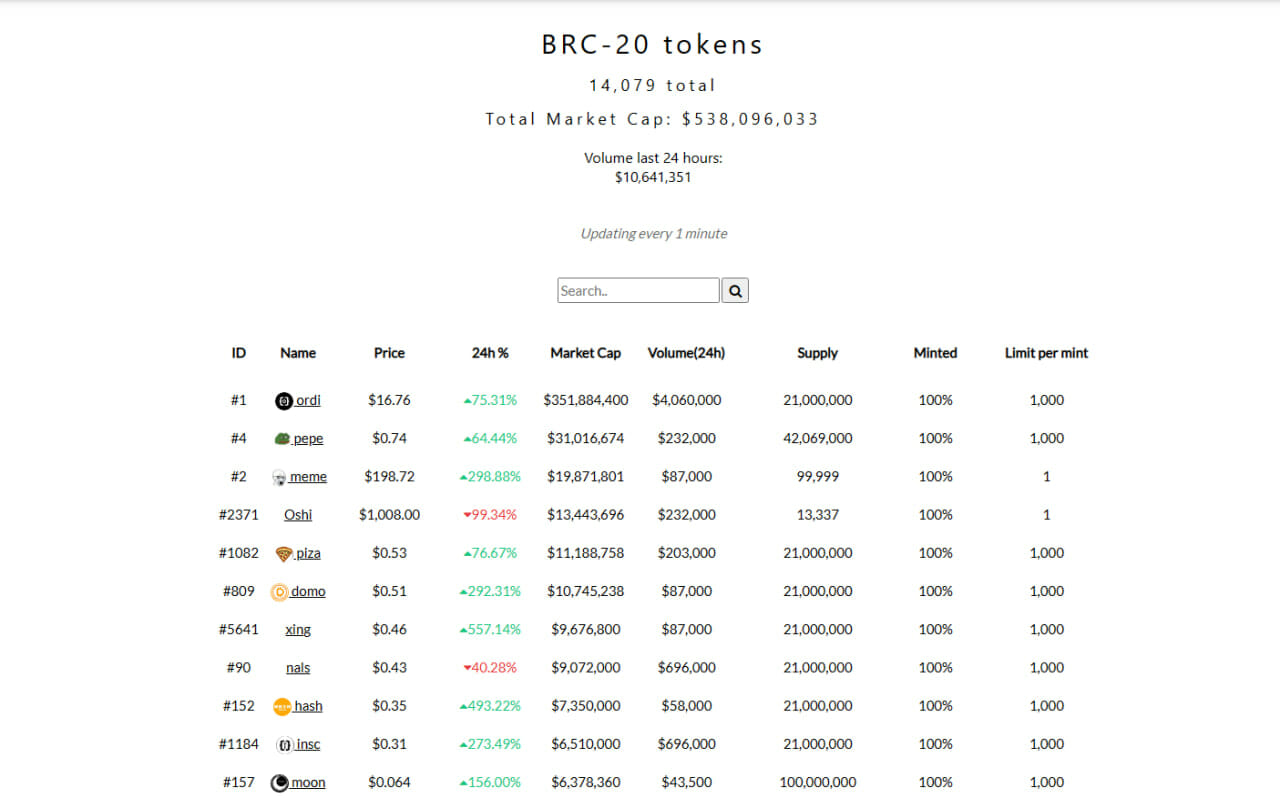This screenshot has height=798, width=1280.
Task: Click the ordi token logo icon
Action: tap(284, 401)
